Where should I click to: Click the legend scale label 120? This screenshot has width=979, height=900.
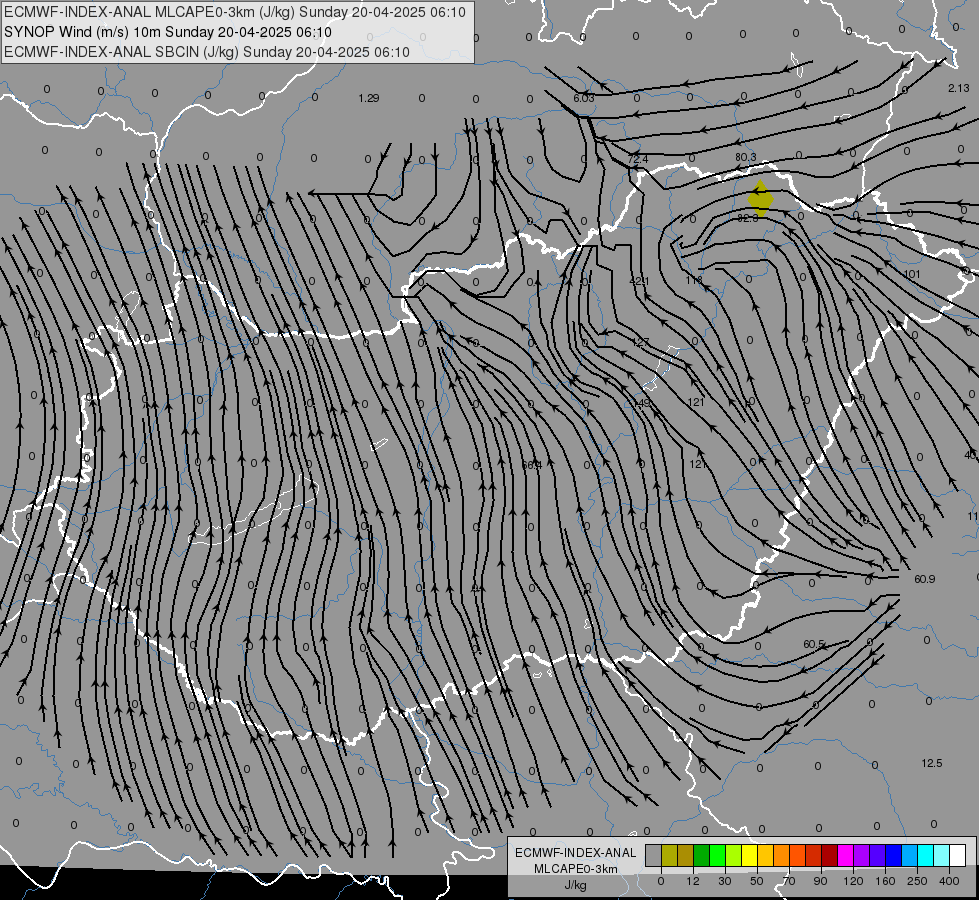pos(853,881)
